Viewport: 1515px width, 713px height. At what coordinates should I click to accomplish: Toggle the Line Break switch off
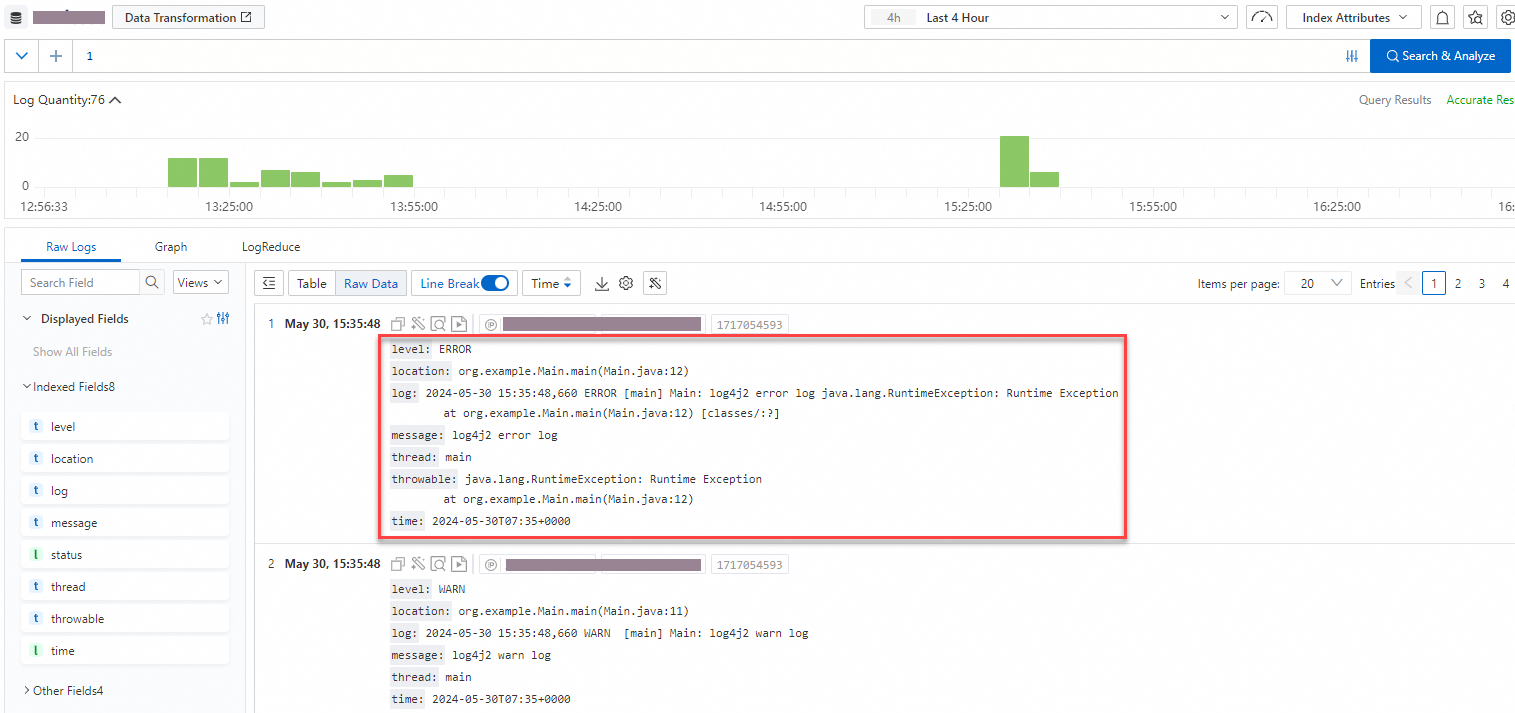[x=495, y=284]
